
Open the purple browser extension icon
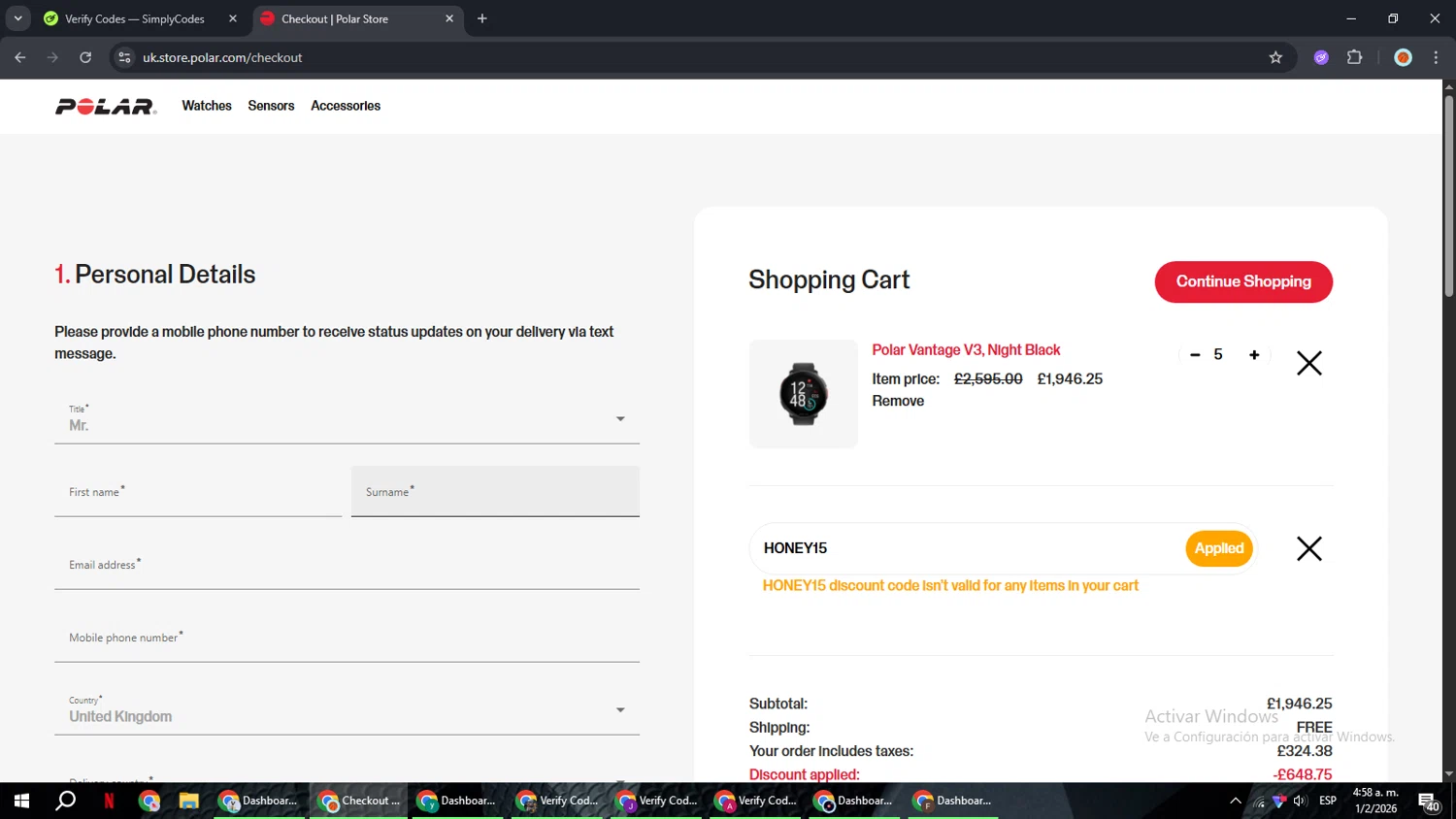pyautogui.click(x=1321, y=57)
